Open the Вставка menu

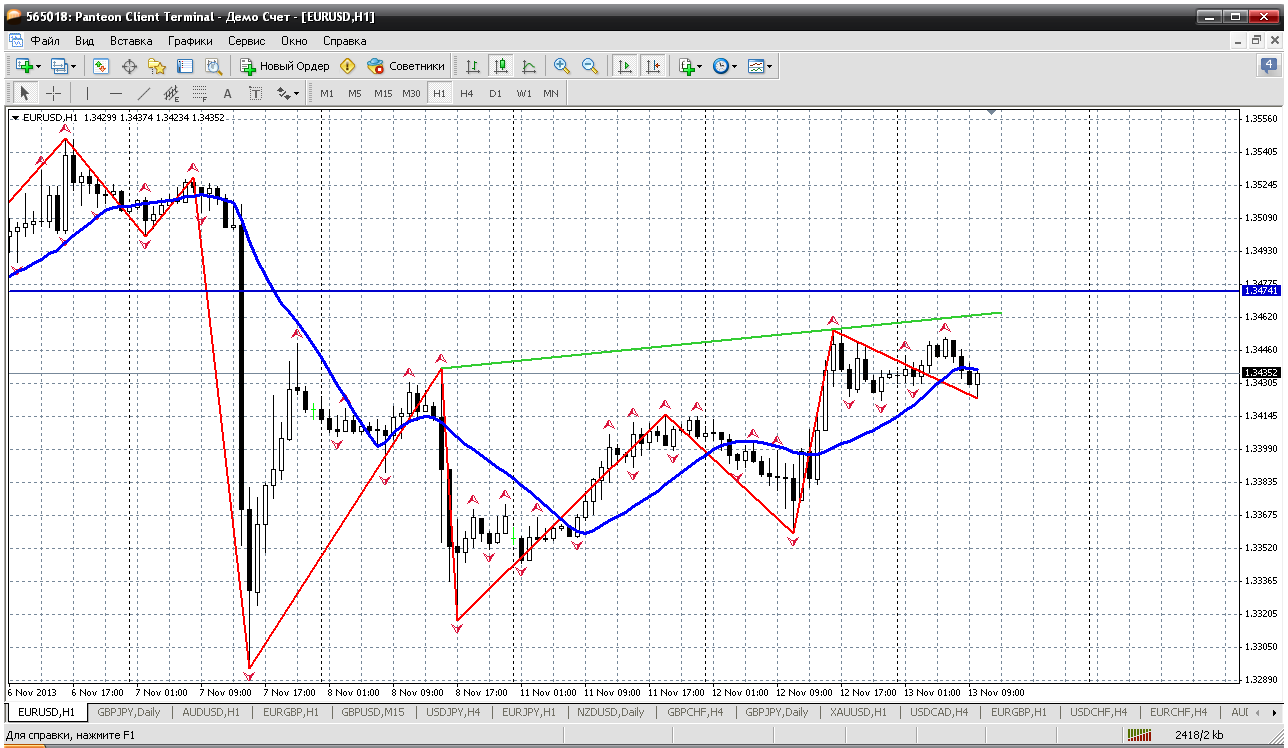click(x=131, y=41)
